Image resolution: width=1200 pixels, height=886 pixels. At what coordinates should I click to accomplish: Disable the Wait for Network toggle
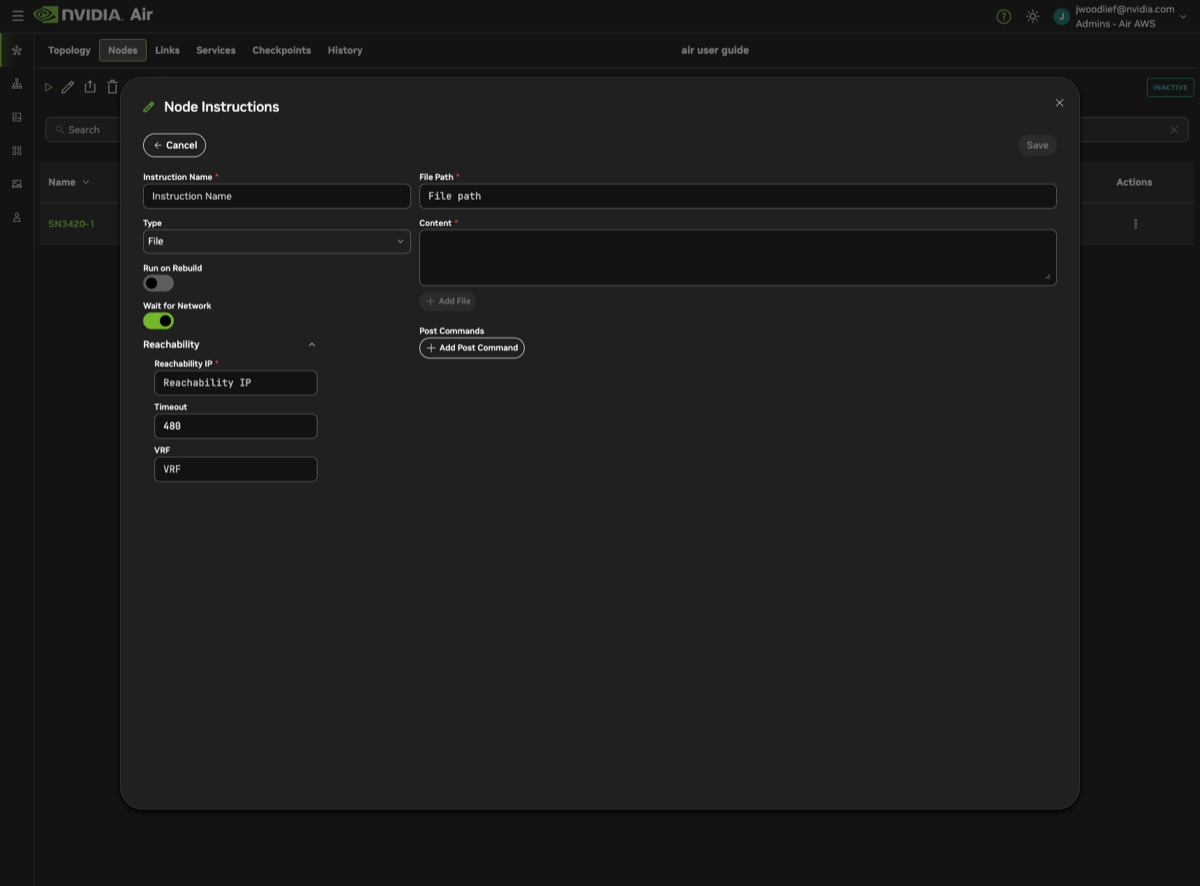pos(158,320)
